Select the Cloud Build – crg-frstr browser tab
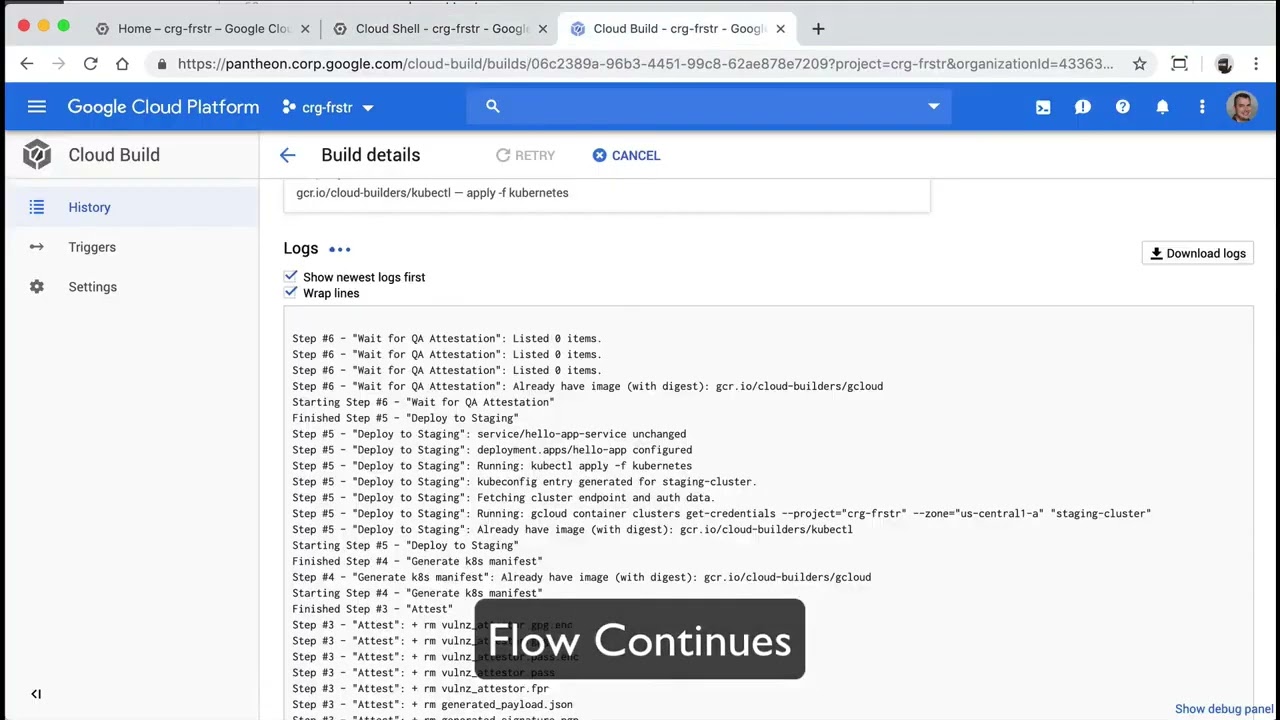The width and height of the screenshot is (1280, 720). coord(679,29)
